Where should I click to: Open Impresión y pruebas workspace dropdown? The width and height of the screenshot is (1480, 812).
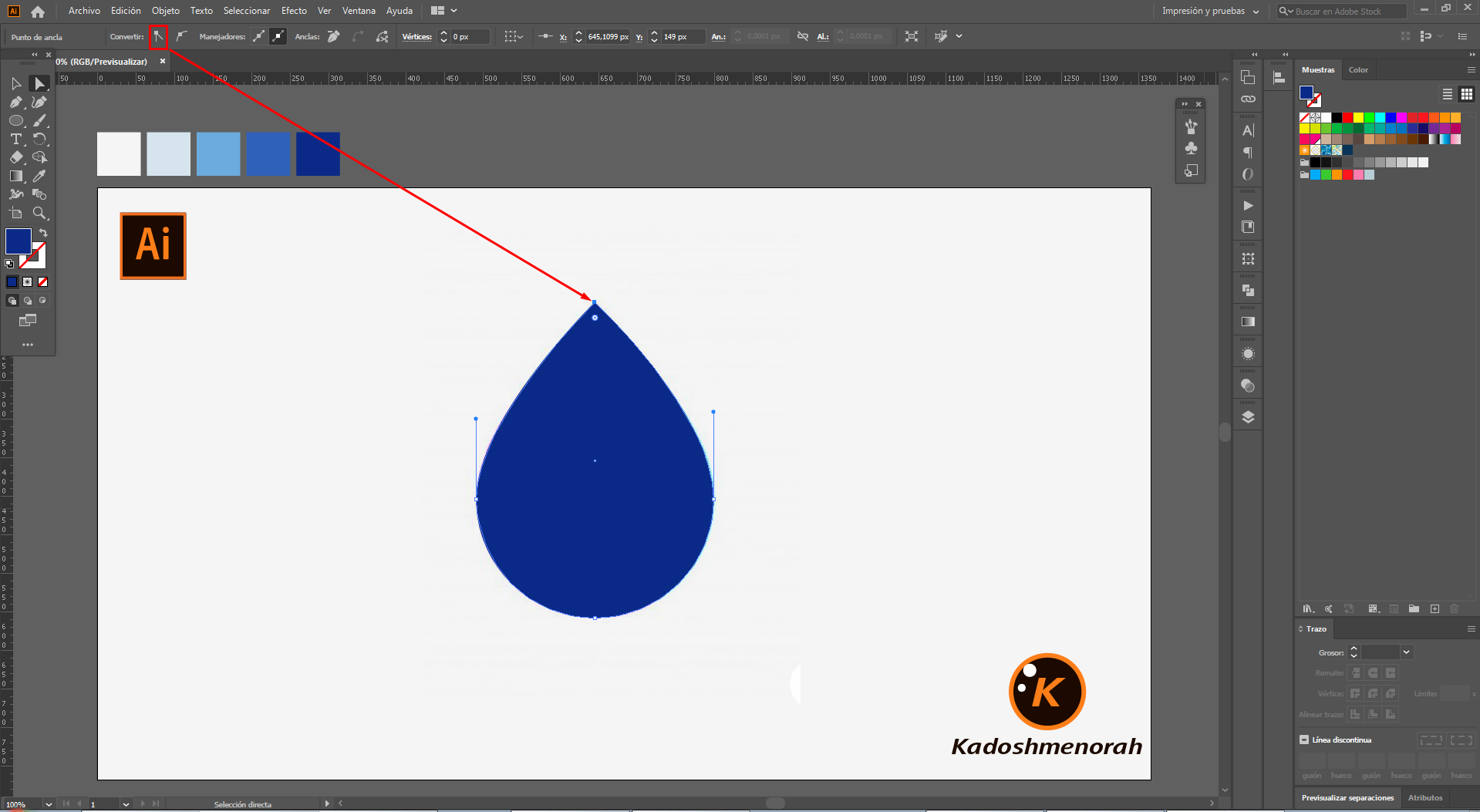pos(1211,11)
